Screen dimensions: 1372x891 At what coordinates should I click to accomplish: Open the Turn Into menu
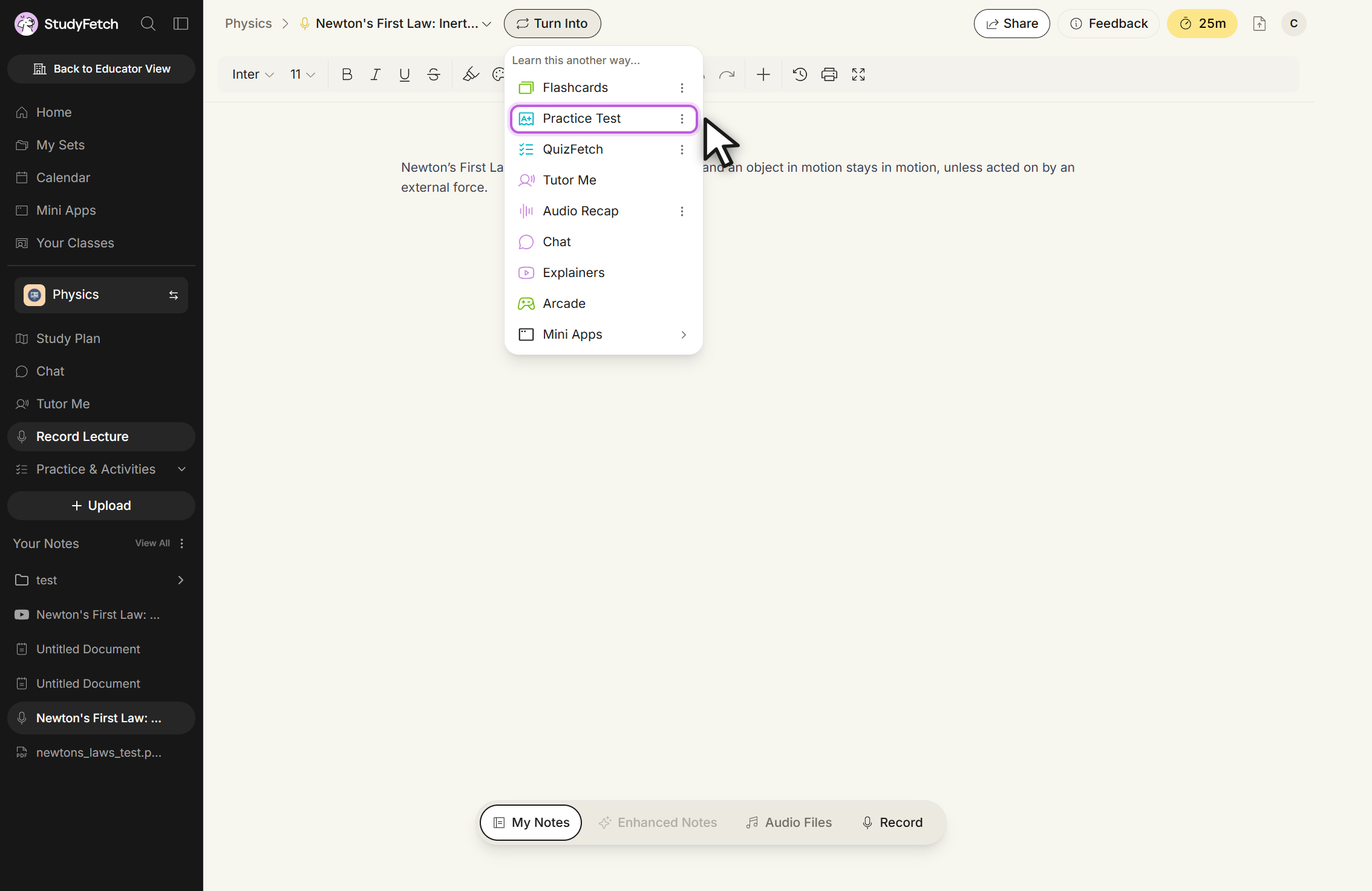(552, 24)
